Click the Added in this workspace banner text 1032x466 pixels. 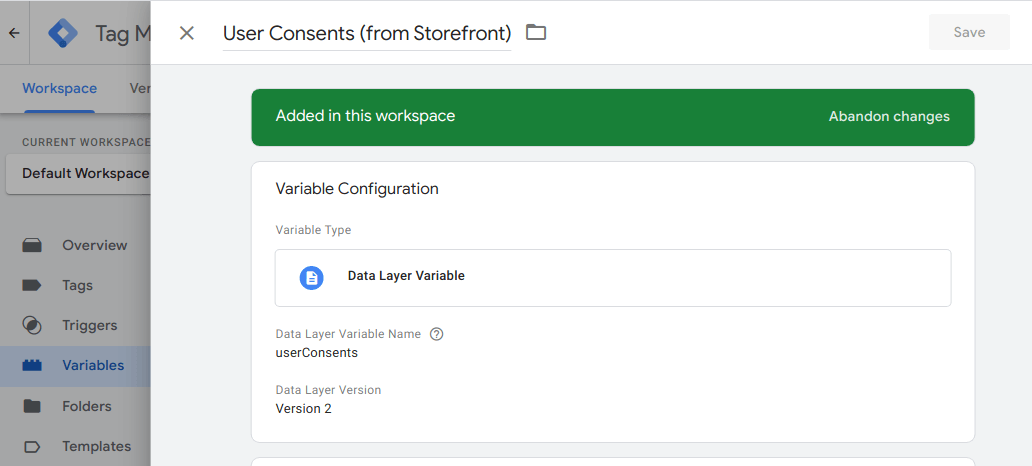(x=365, y=116)
